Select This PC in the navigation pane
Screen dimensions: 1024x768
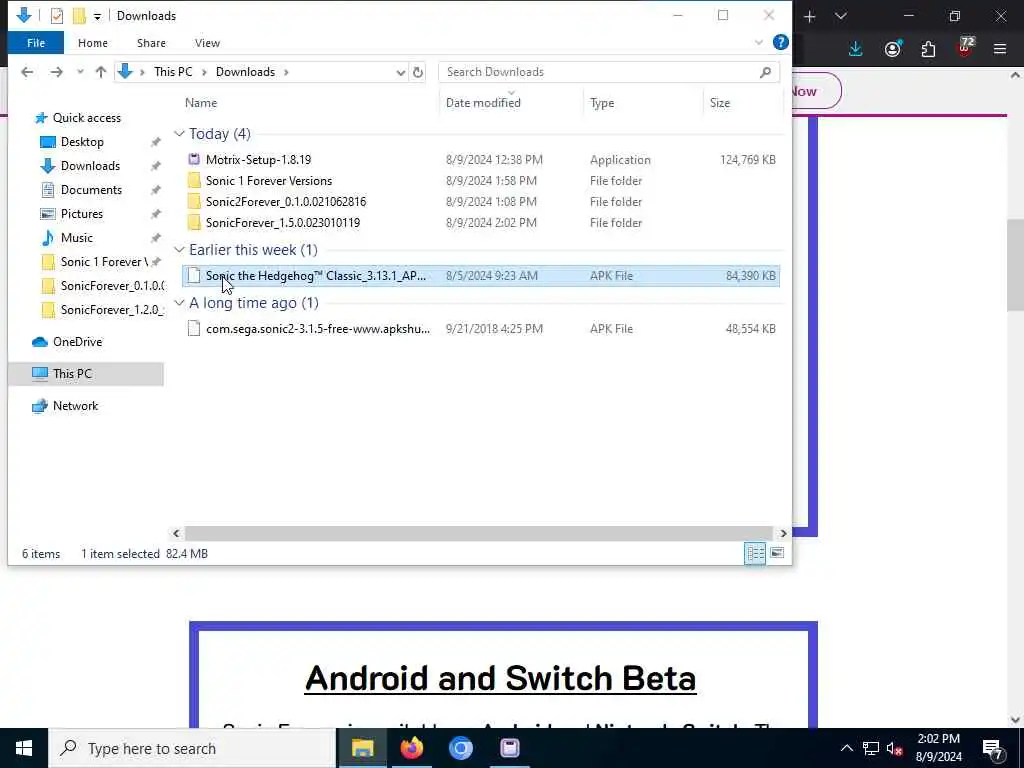tap(72, 374)
